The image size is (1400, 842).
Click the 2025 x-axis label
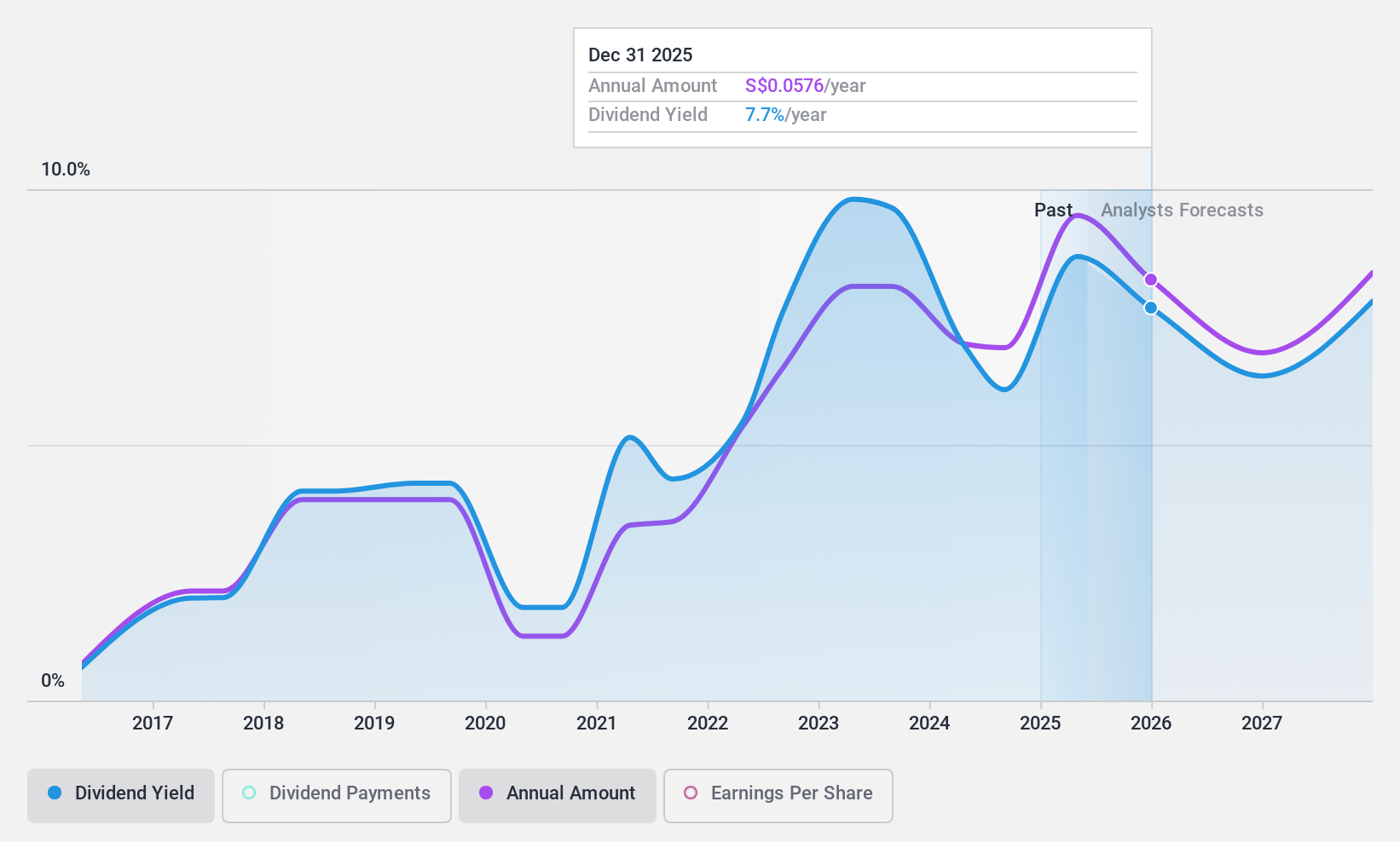tap(1040, 724)
